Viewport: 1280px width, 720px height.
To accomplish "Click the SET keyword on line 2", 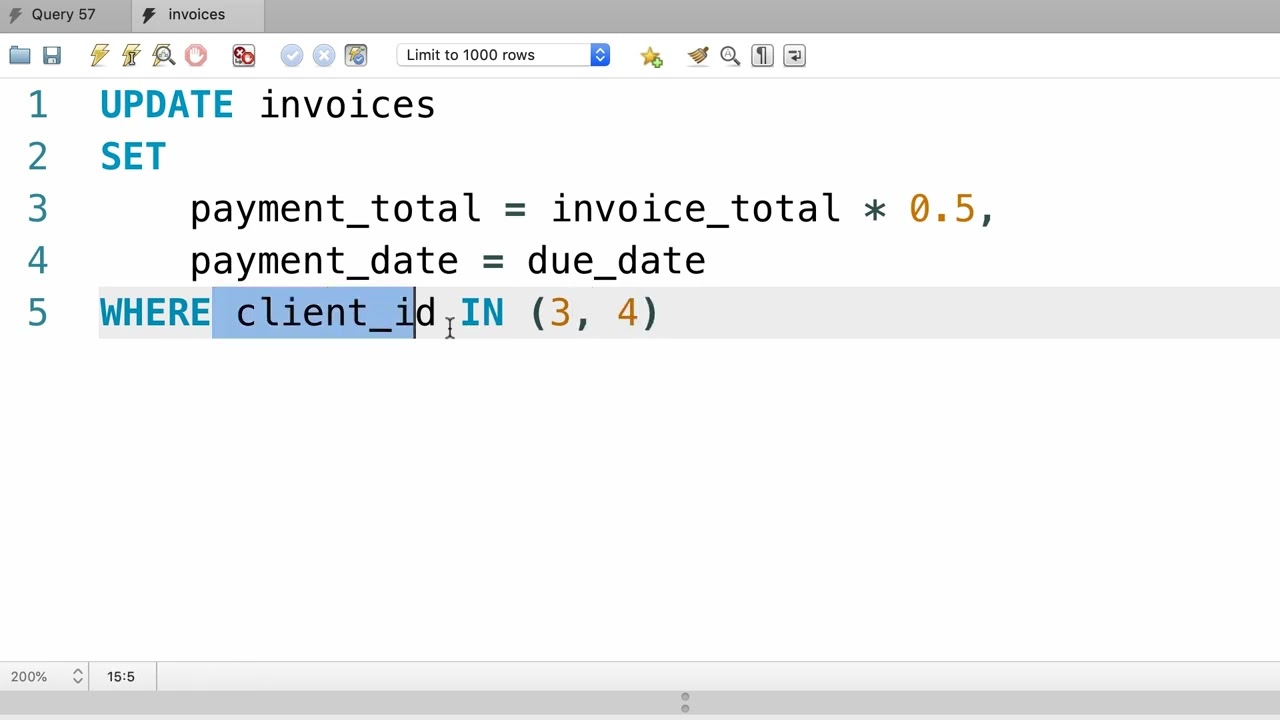I will (x=133, y=157).
